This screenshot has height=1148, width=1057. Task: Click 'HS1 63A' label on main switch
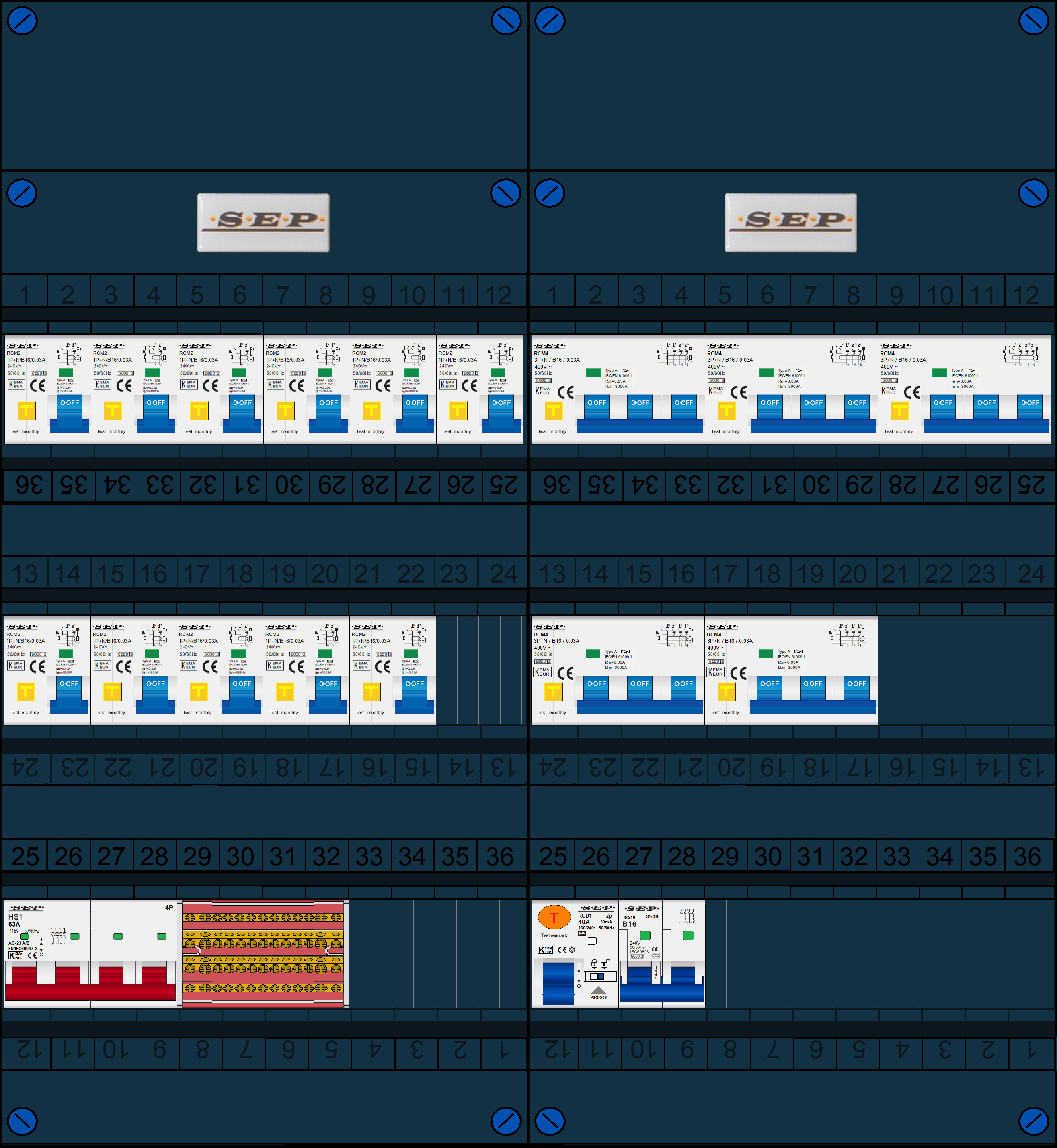coord(15,920)
